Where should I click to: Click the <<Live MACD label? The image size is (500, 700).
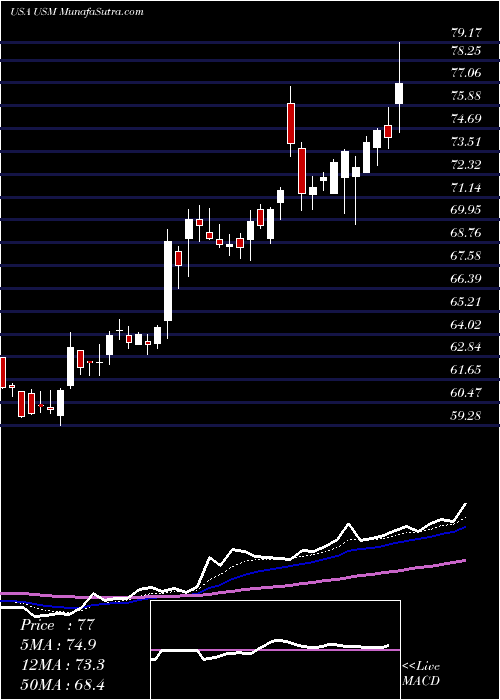[421, 674]
